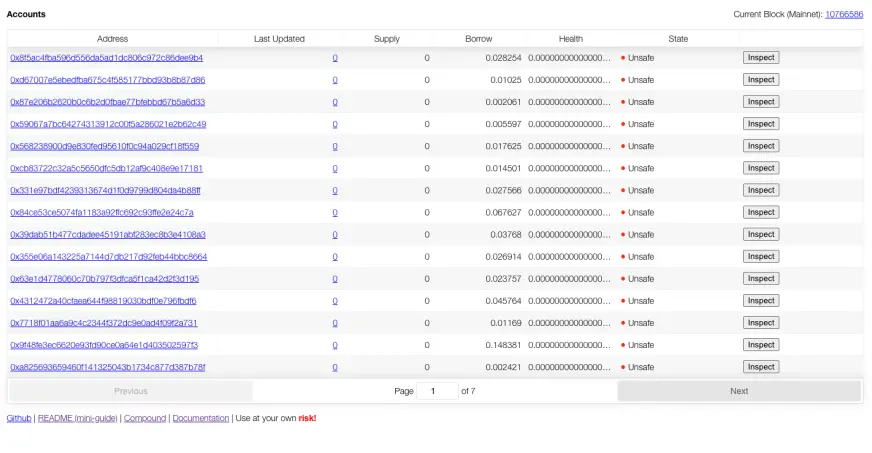Open account address starting 0x331e97
This screenshot has width=872, height=453.
click(105, 191)
